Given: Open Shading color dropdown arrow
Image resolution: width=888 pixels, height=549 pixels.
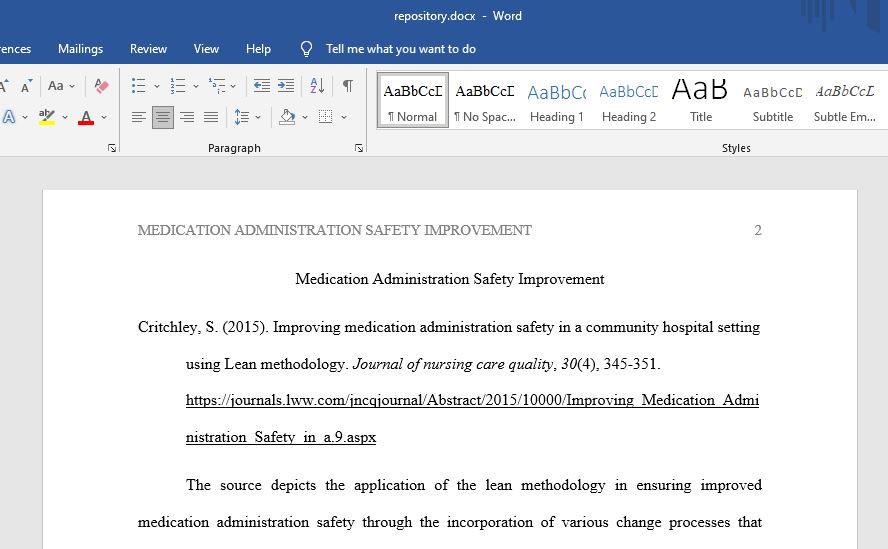Looking at the screenshot, I should click(305, 118).
